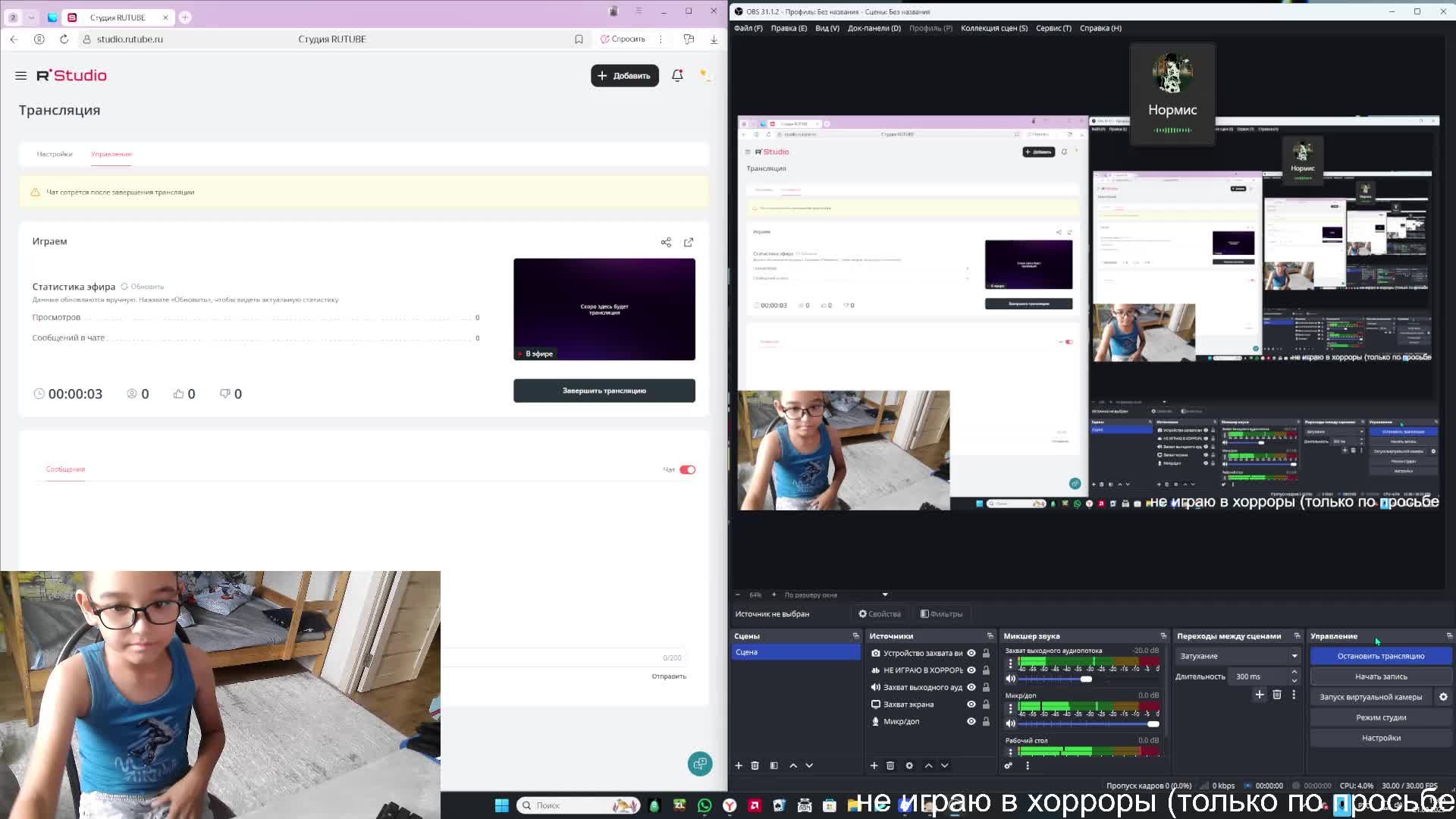
Task: Expand the Затухание transition dropdown
Action: point(1294,656)
